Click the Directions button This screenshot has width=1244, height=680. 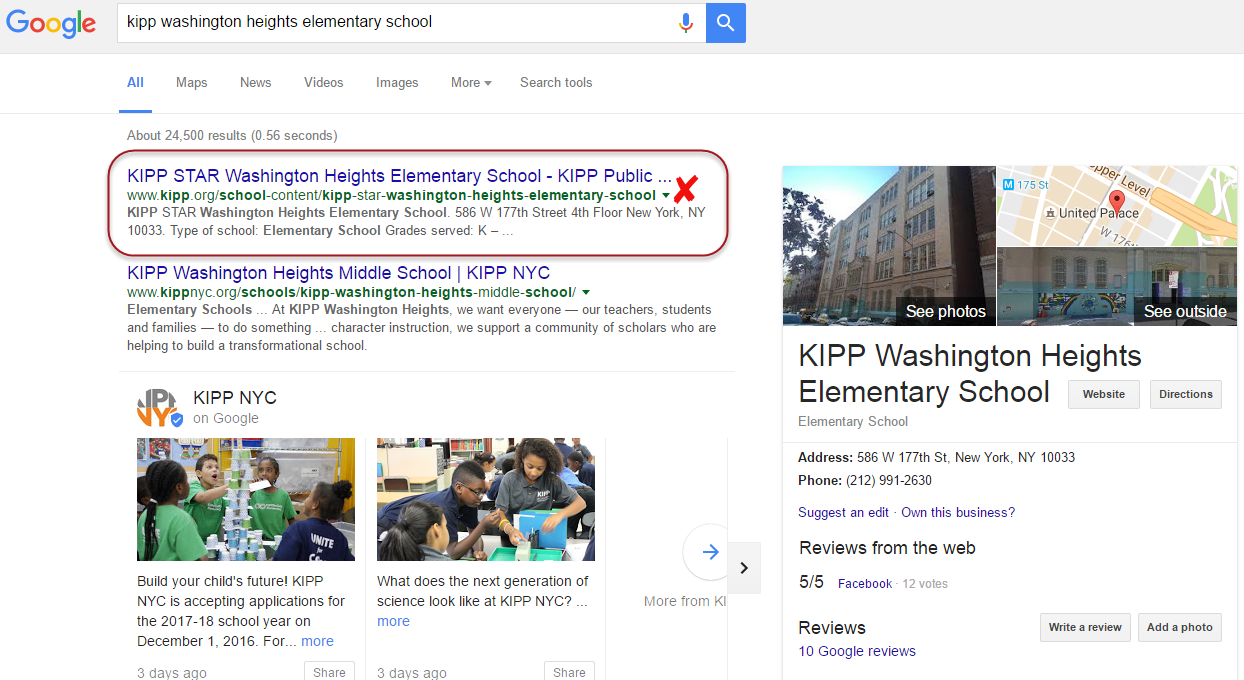click(x=1186, y=394)
